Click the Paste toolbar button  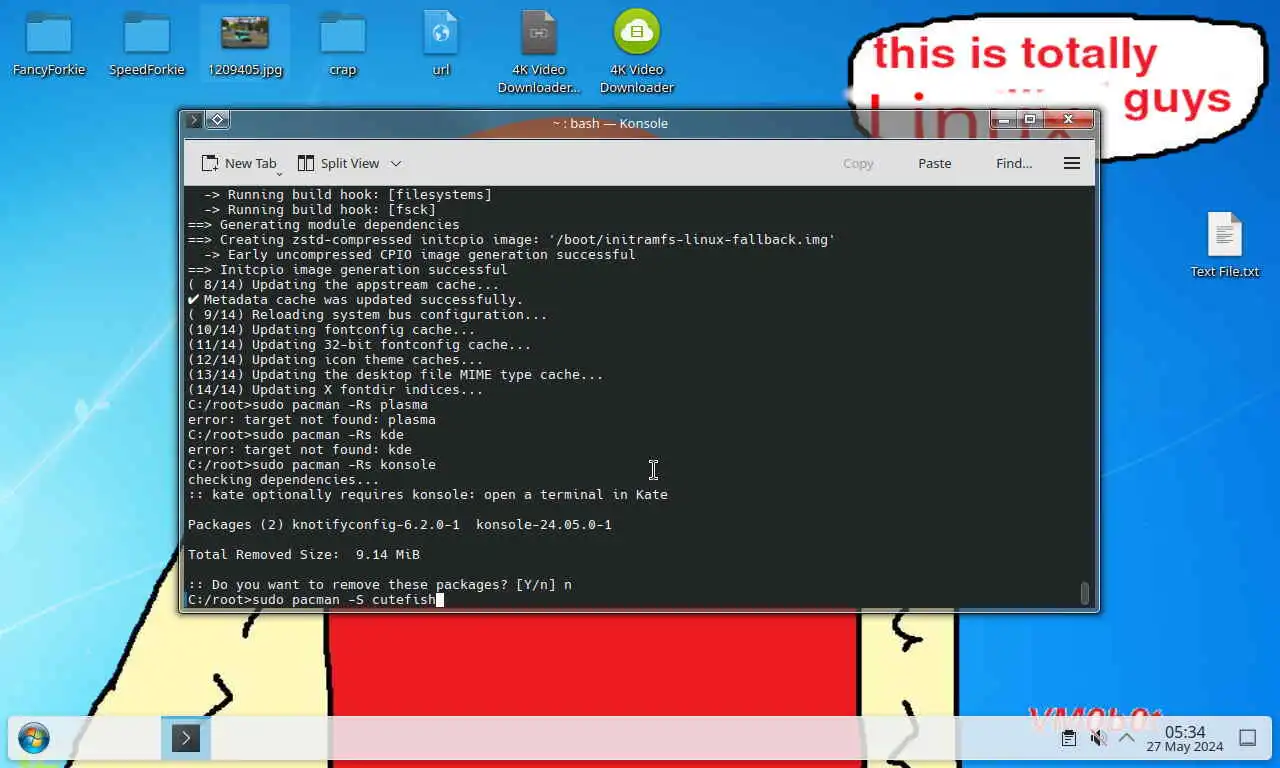tap(935, 163)
